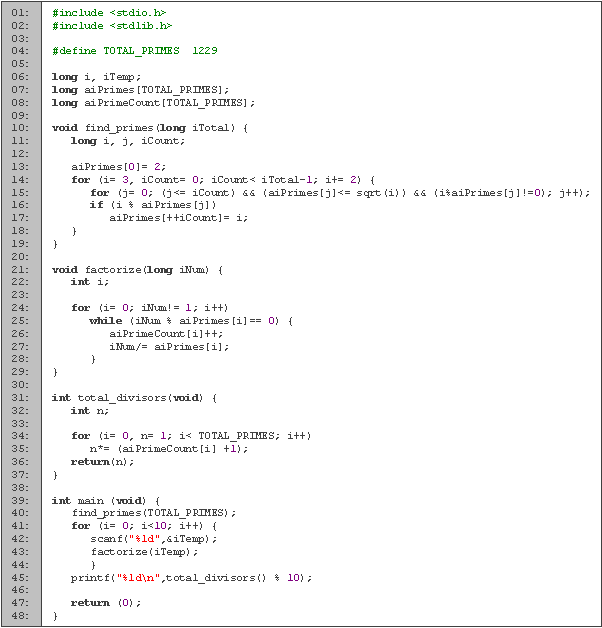Click the 'int i;' declaration on line 22
This screenshot has height=628, width=602.
(x=90, y=282)
